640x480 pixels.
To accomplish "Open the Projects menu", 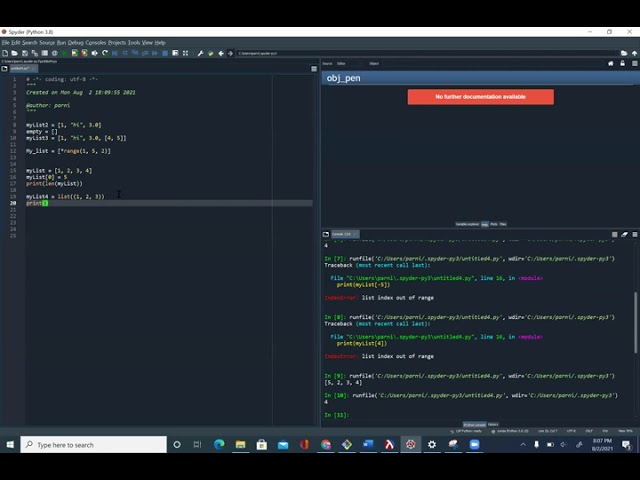I will (x=117, y=42).
